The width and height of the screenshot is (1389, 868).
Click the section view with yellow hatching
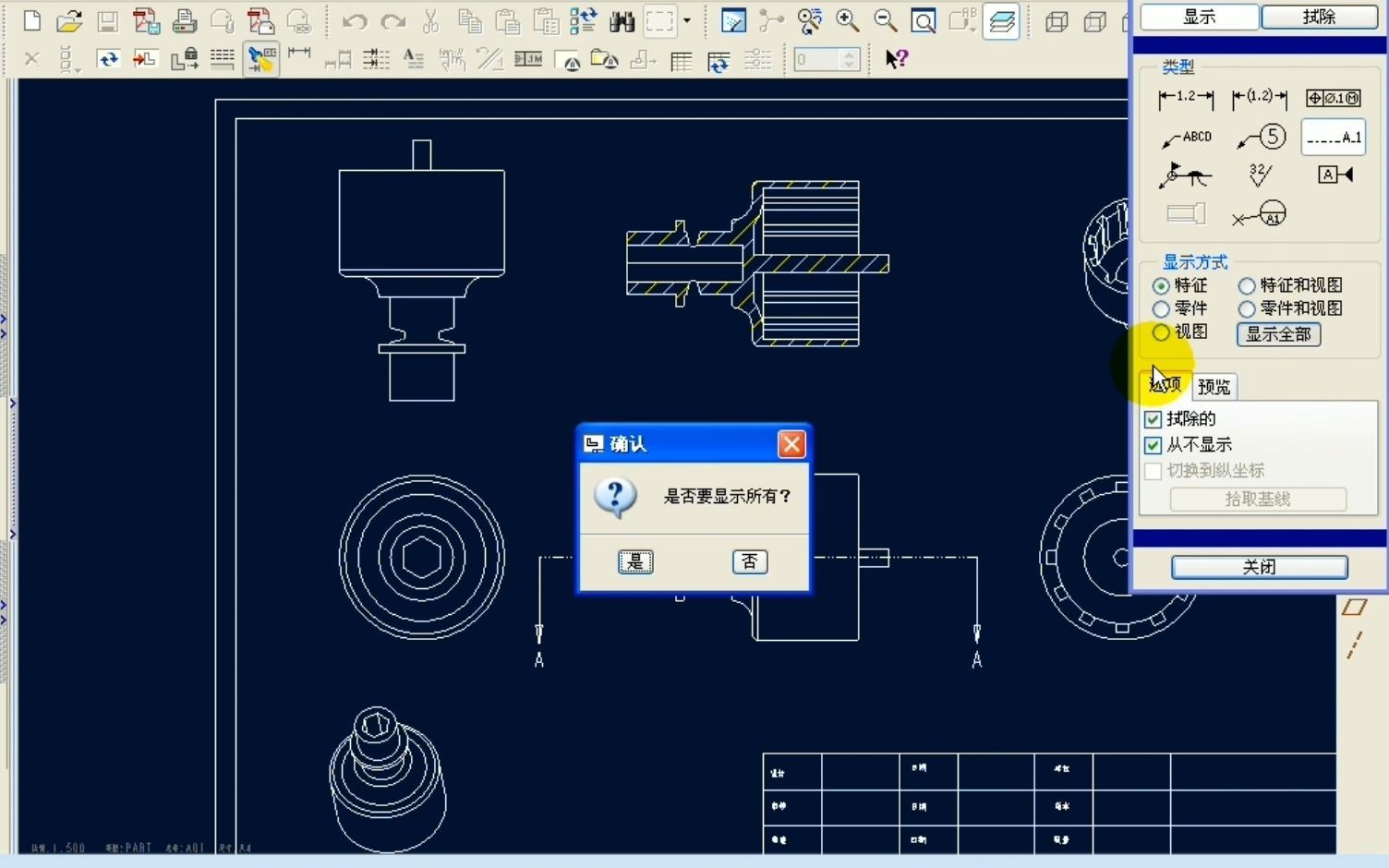tap(757, 264)
